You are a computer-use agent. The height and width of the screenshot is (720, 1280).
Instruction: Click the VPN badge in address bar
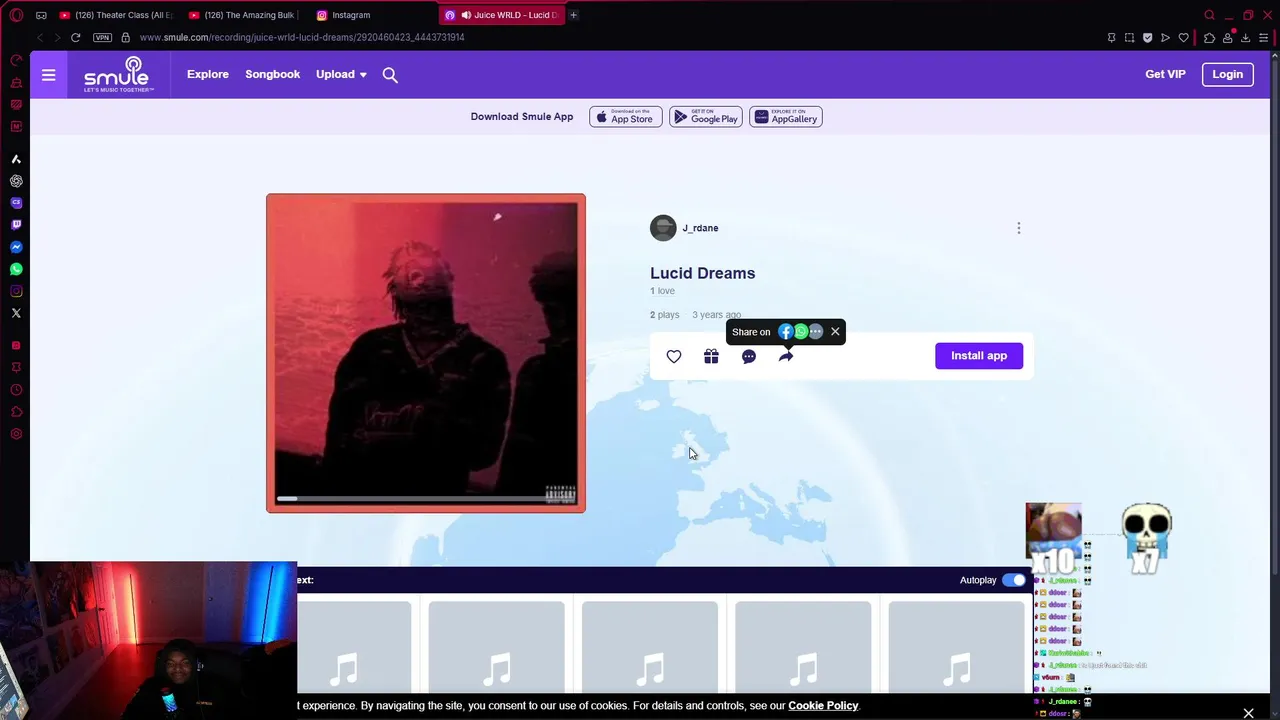point(102,37)
